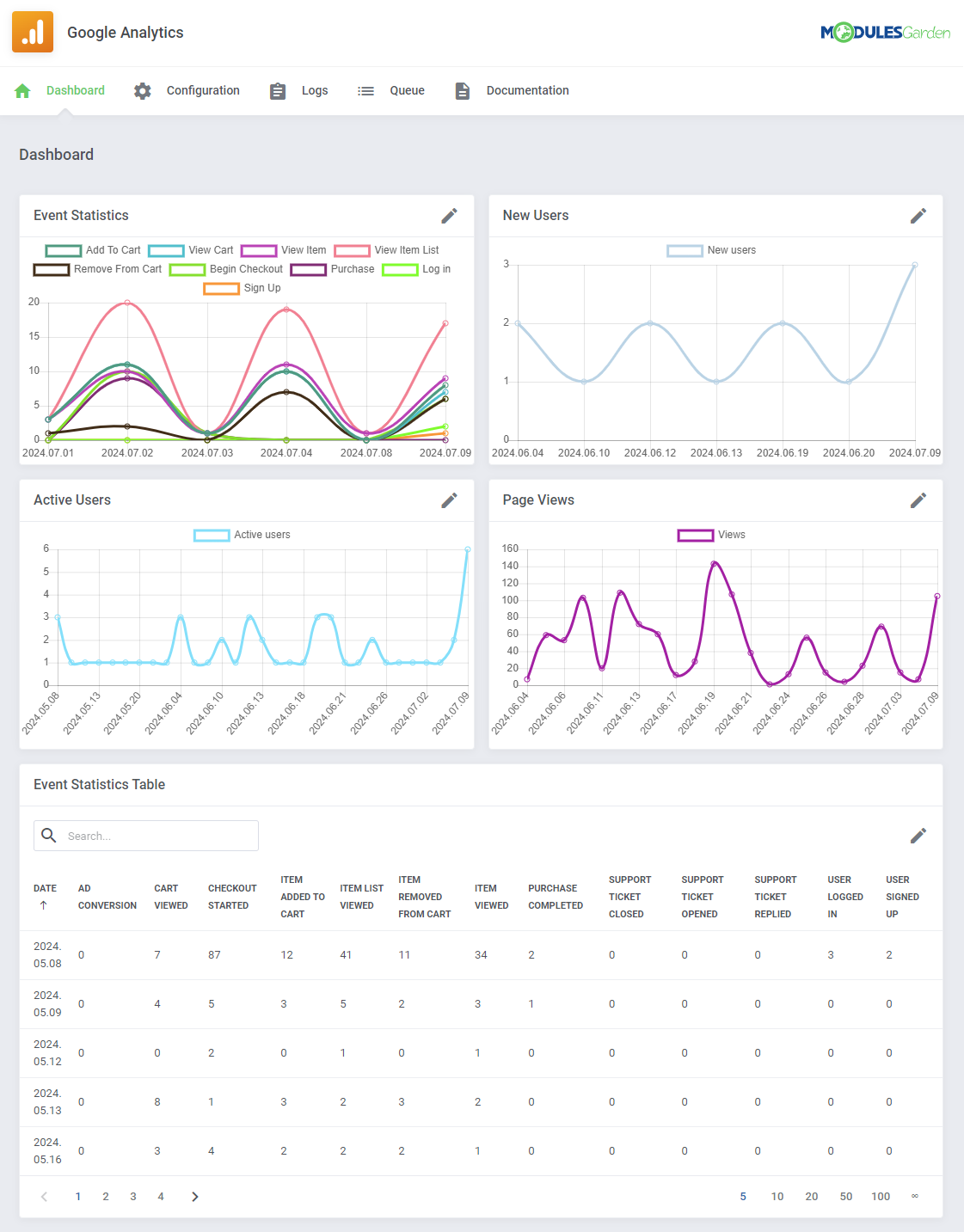Edit the Event Statistics widget with pencil icon

coord(450,216)
